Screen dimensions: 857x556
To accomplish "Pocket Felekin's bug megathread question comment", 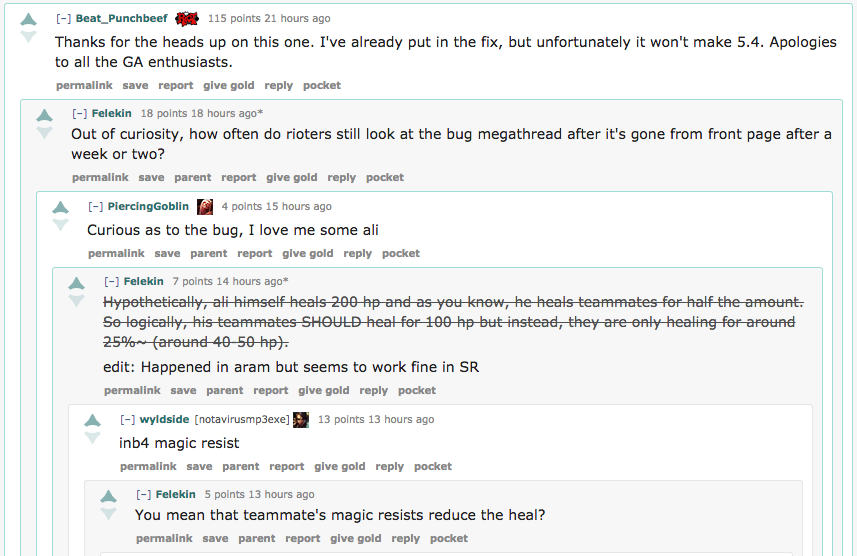I will (385, 177).
